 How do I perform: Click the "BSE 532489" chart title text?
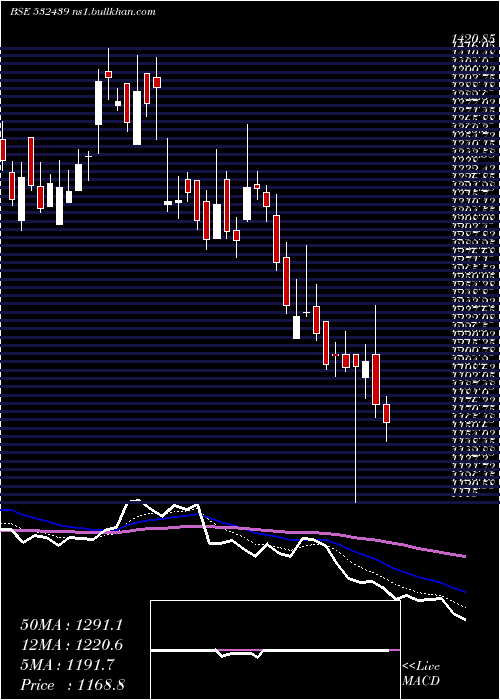(39, 12)
